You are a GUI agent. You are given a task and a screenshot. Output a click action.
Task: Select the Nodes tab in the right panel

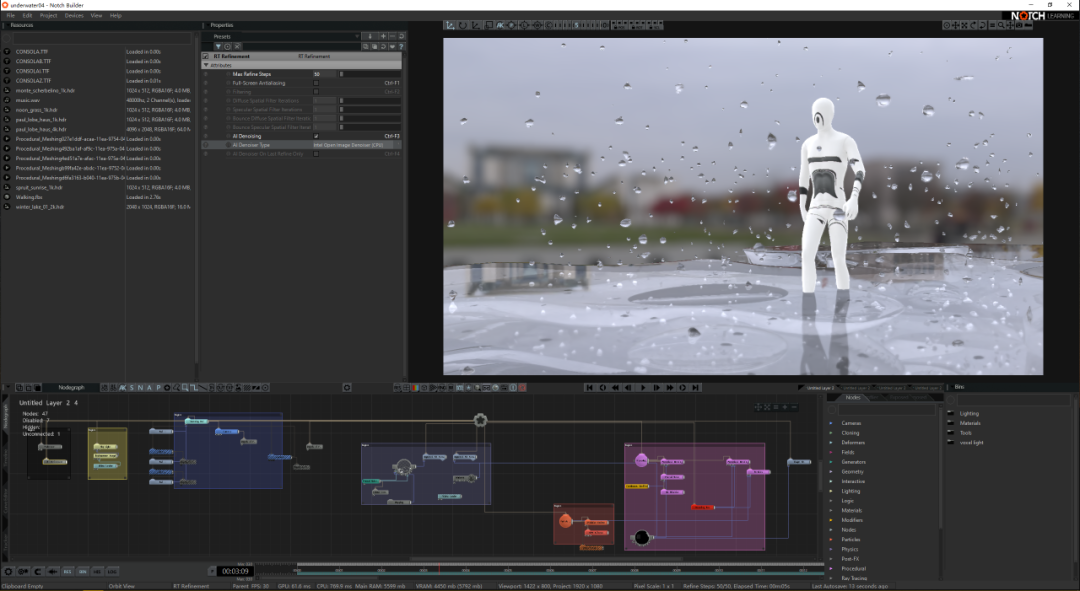tap(853, 397)
